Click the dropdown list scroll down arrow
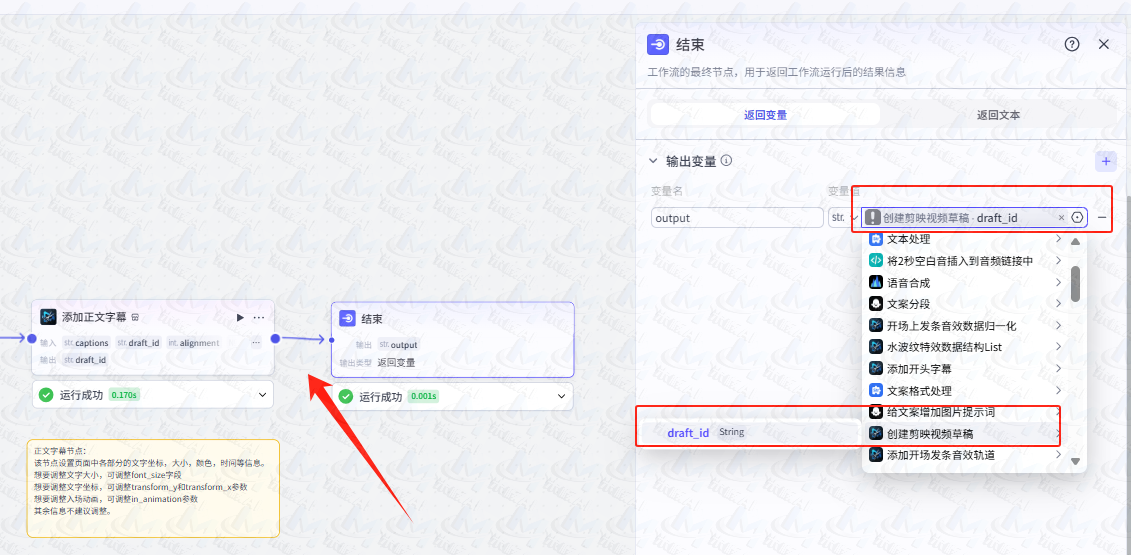The width and height of the screenshot is (1131, 555). [x=1075, y=461]
